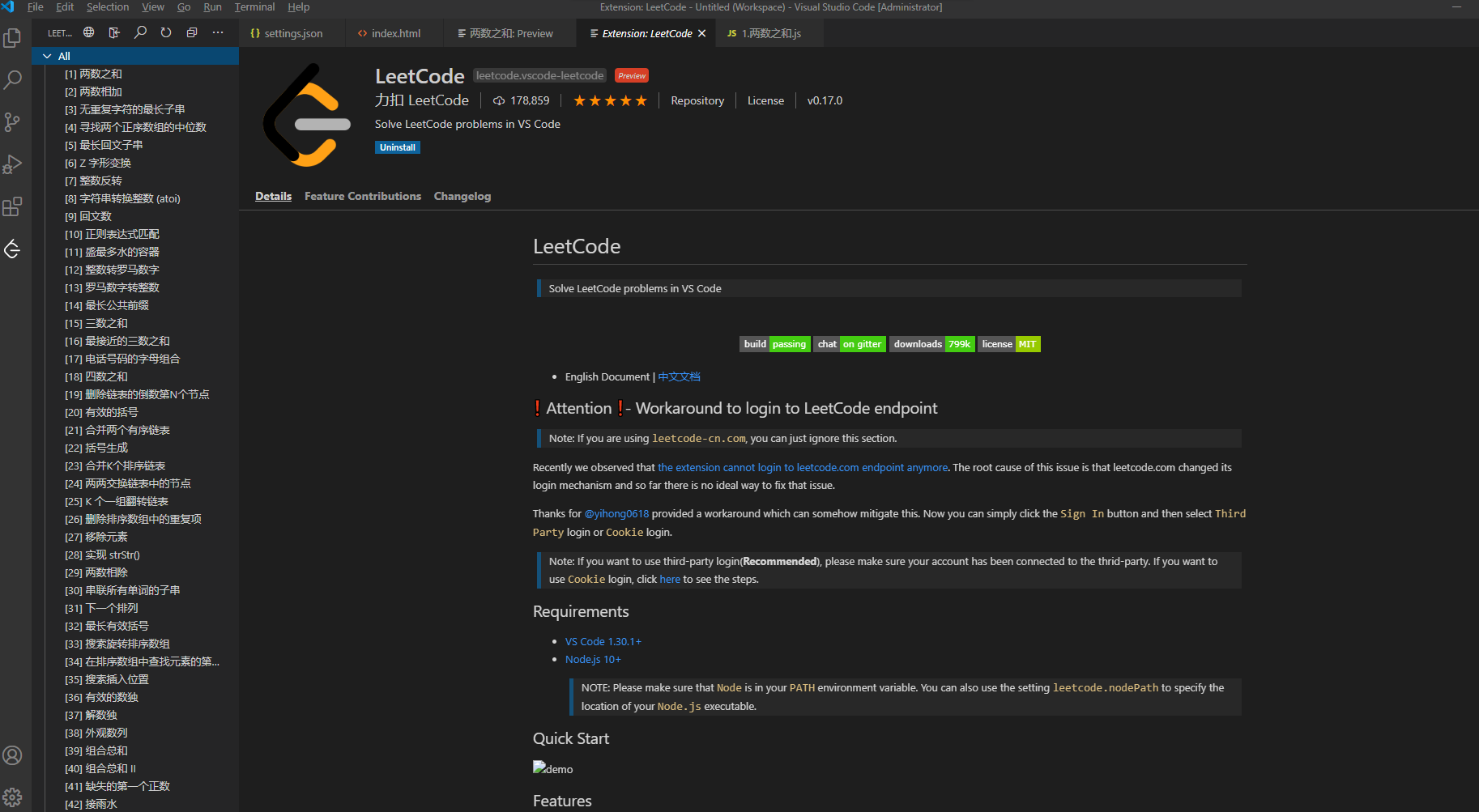The height and width of the screenshot is (812, 1479).
Task: Click the Search Problem magnifier icon
Action: point(140,32)
